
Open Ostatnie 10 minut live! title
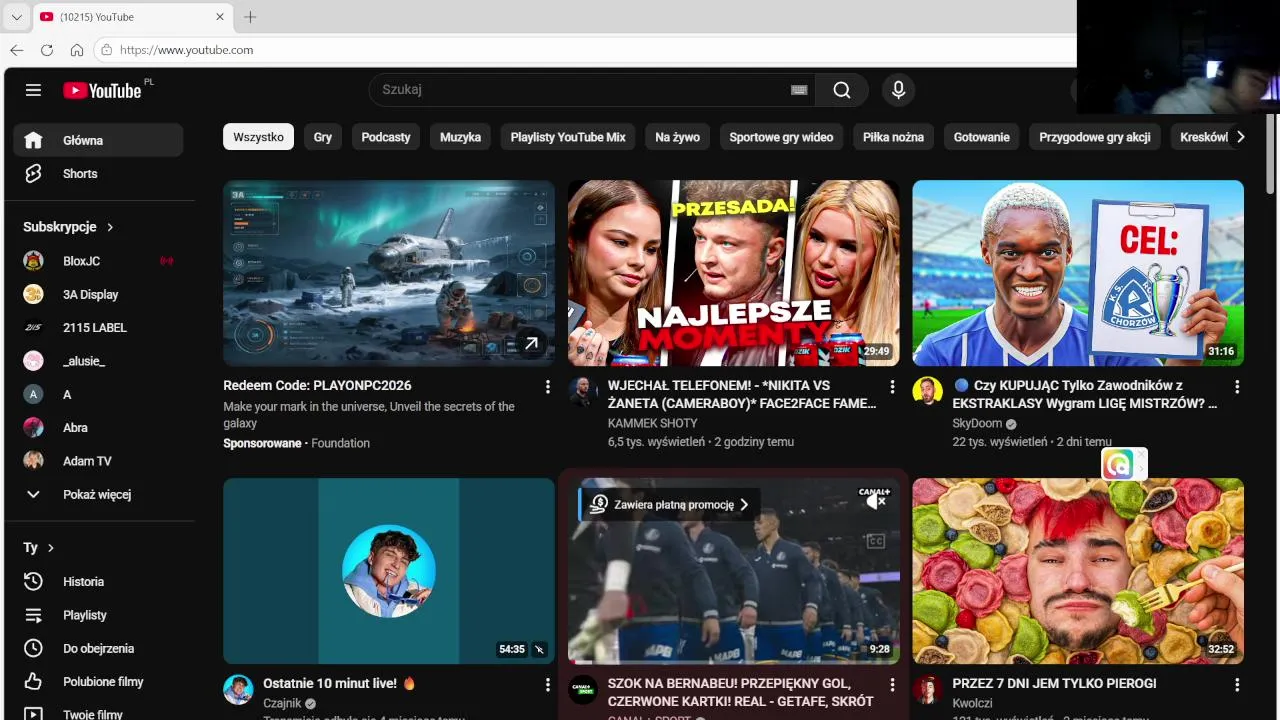pos(339,683)
